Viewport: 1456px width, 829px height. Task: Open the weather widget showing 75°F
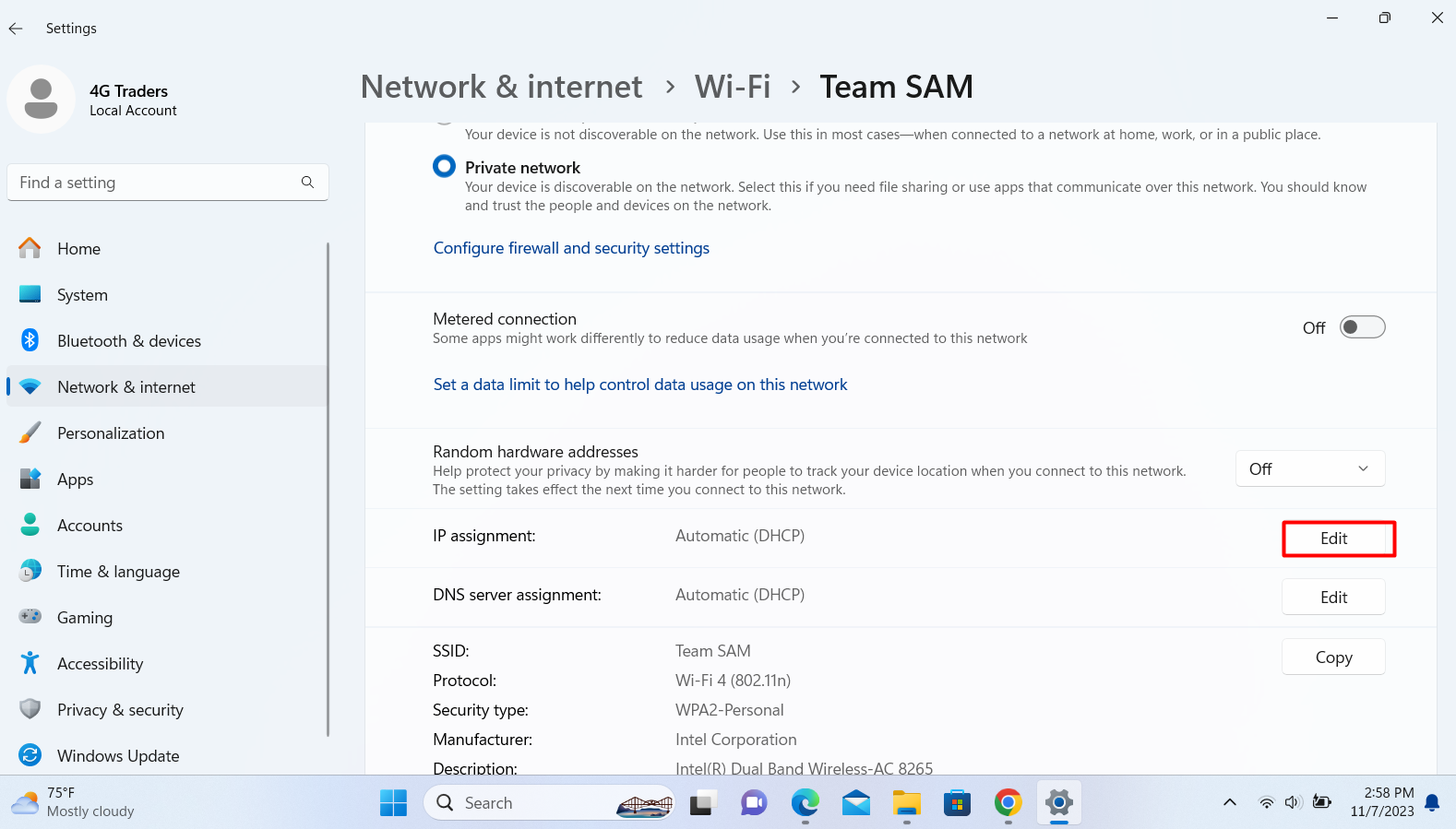point(74,802)
